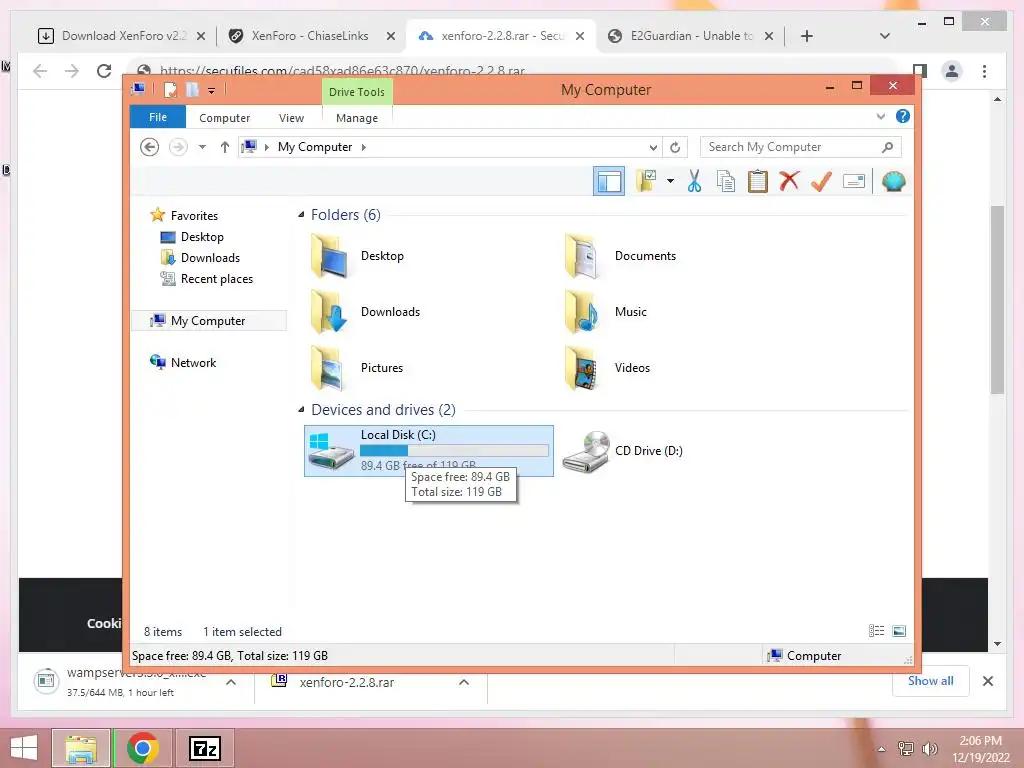Select the CD Drive (D:) item
The width and height of the screenshot is (1024, 768).
622,451
